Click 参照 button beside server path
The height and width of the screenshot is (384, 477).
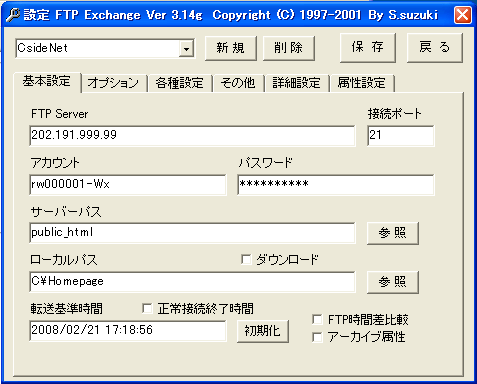click(x=393, y=233)
